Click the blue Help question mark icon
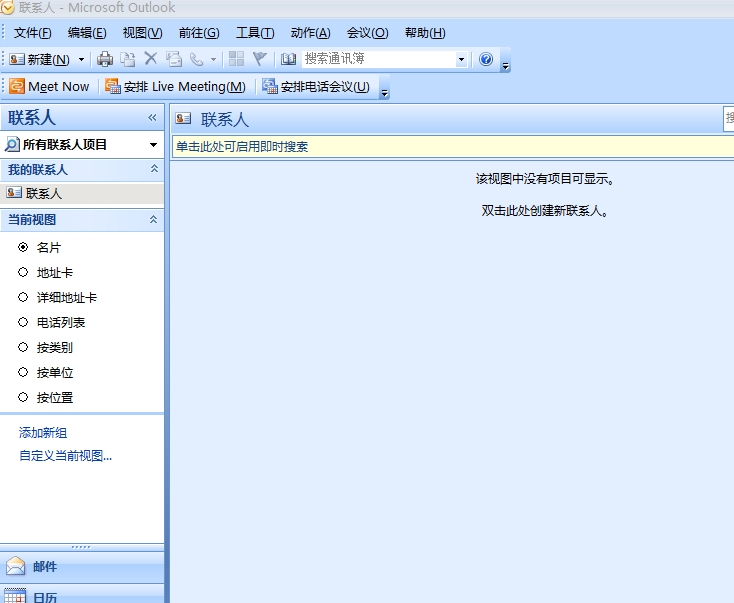 pos(486,60)
